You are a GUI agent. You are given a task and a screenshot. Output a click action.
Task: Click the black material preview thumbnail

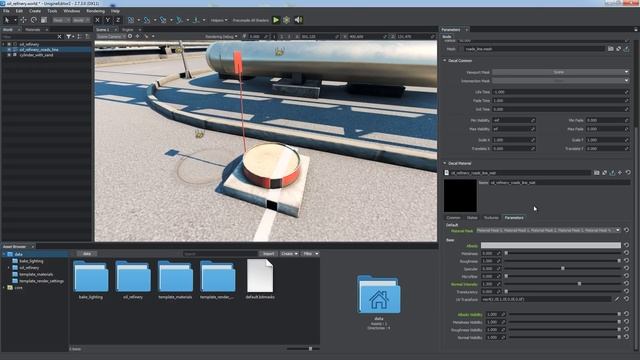click(460, 196)
